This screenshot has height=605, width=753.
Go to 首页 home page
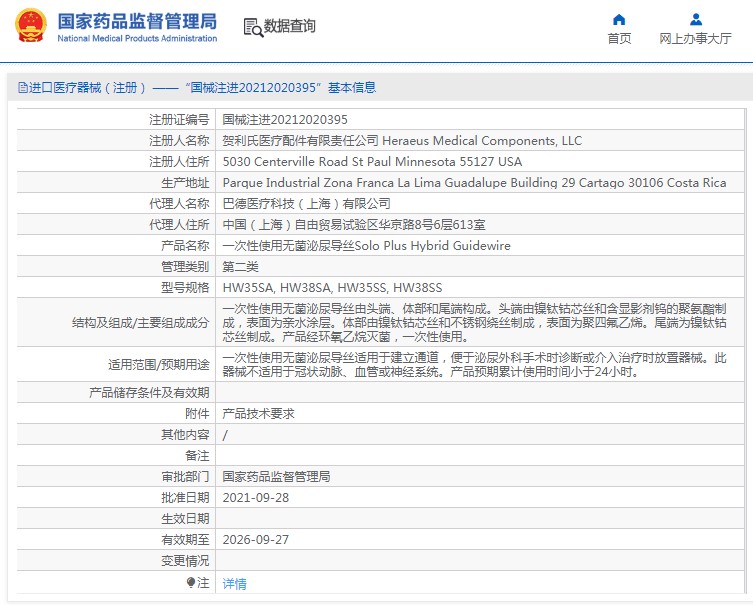tap(619, 38)
